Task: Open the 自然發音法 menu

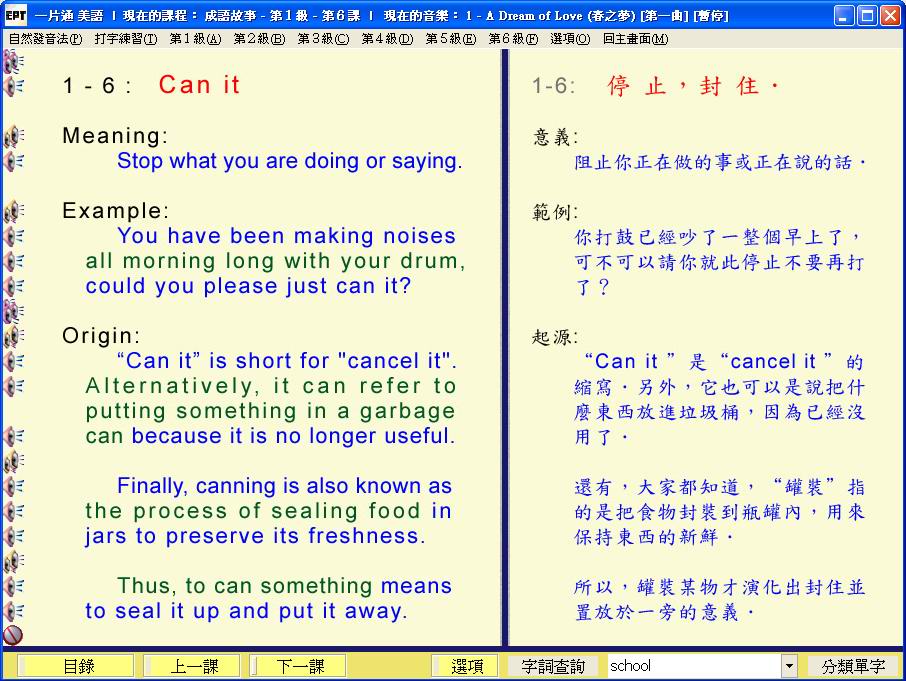Action: (45, 39)
